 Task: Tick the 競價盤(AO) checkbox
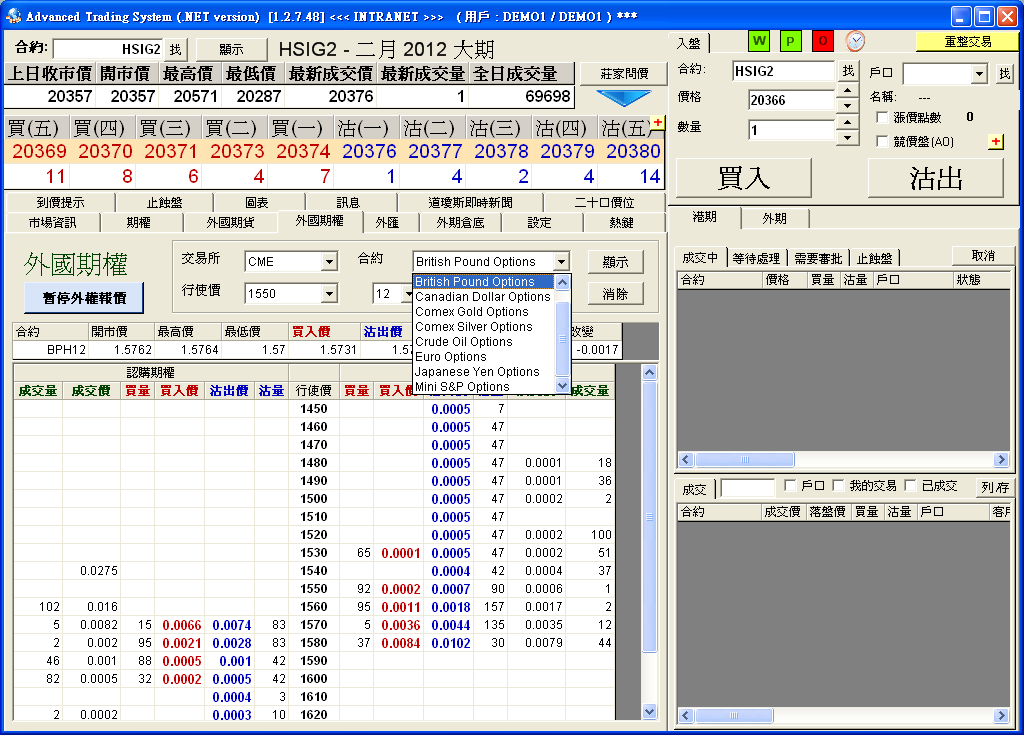point(882,142)
